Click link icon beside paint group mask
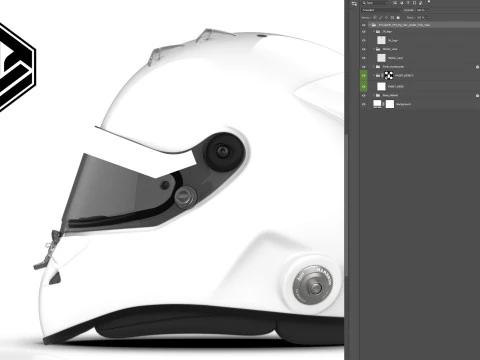This screenshot has height=360, width=480. point(382,75)
